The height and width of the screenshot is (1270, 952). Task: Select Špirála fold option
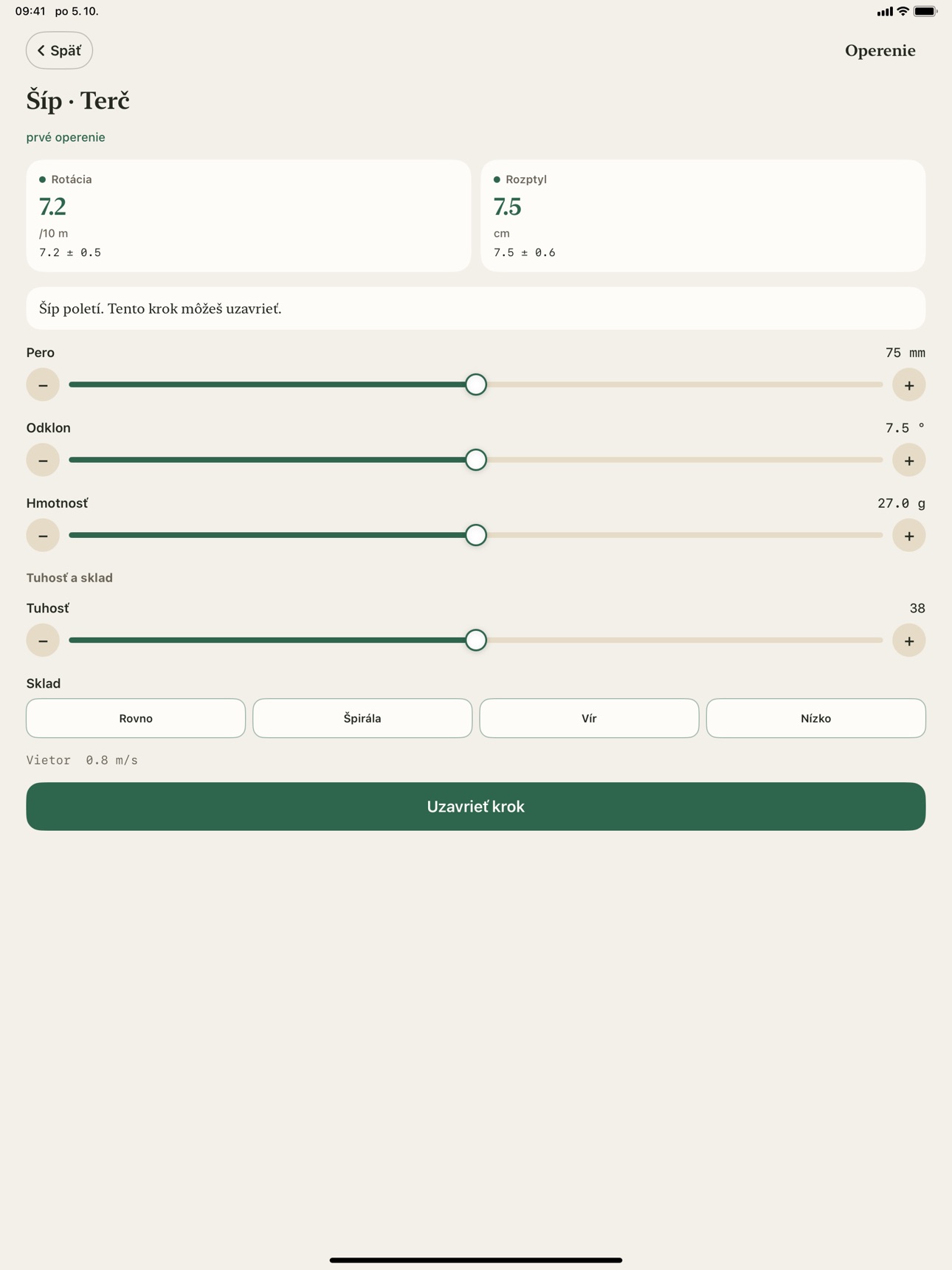pyautogui.click(x=362, y=718)
